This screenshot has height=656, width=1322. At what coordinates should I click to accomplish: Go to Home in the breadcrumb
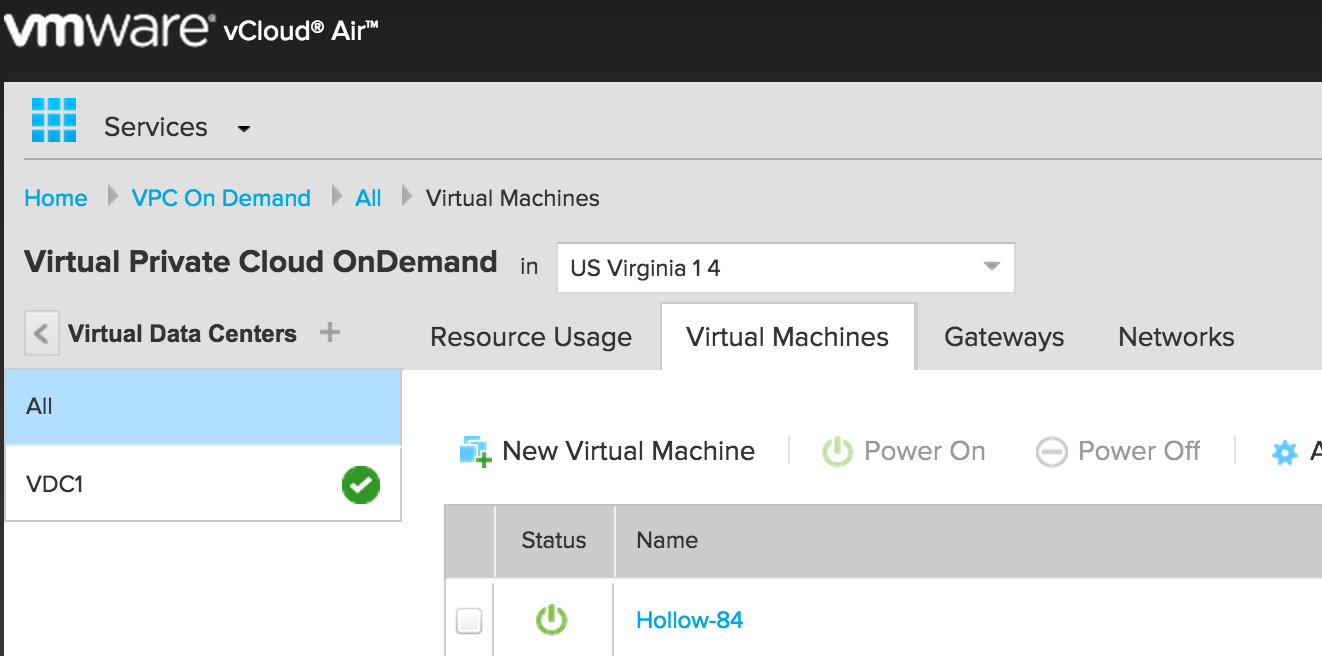(56, 198)
